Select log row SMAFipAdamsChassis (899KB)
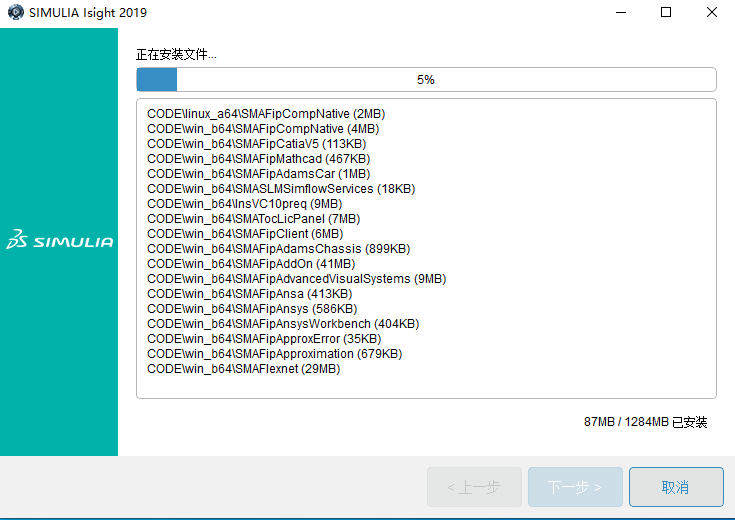The image size is (735, 520). (278, 249)
